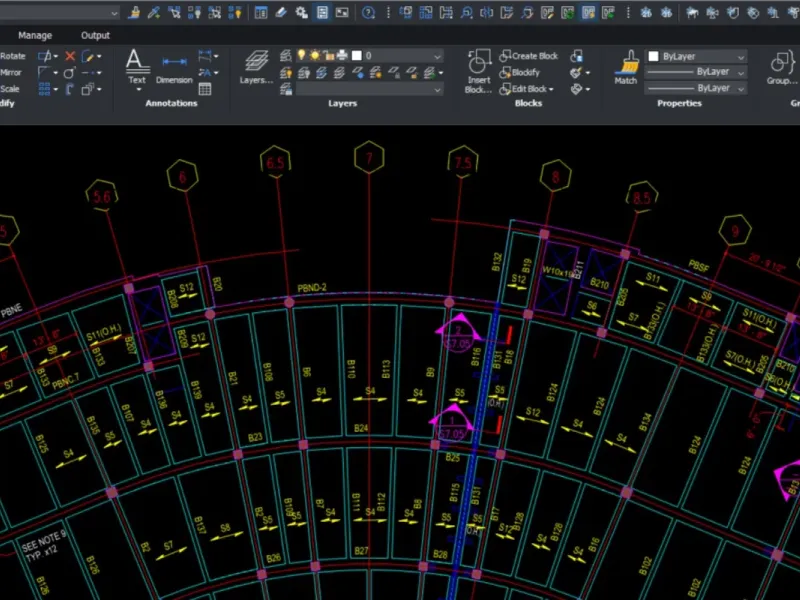Expand the current layer dropdown

pos(437,57)
